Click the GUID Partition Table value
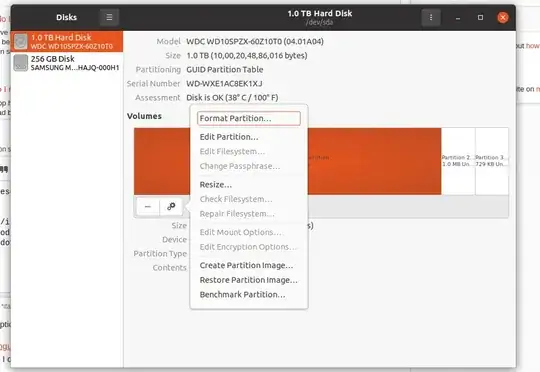The width and height of the screenshot is (540, 372). [x=225, y=70]
